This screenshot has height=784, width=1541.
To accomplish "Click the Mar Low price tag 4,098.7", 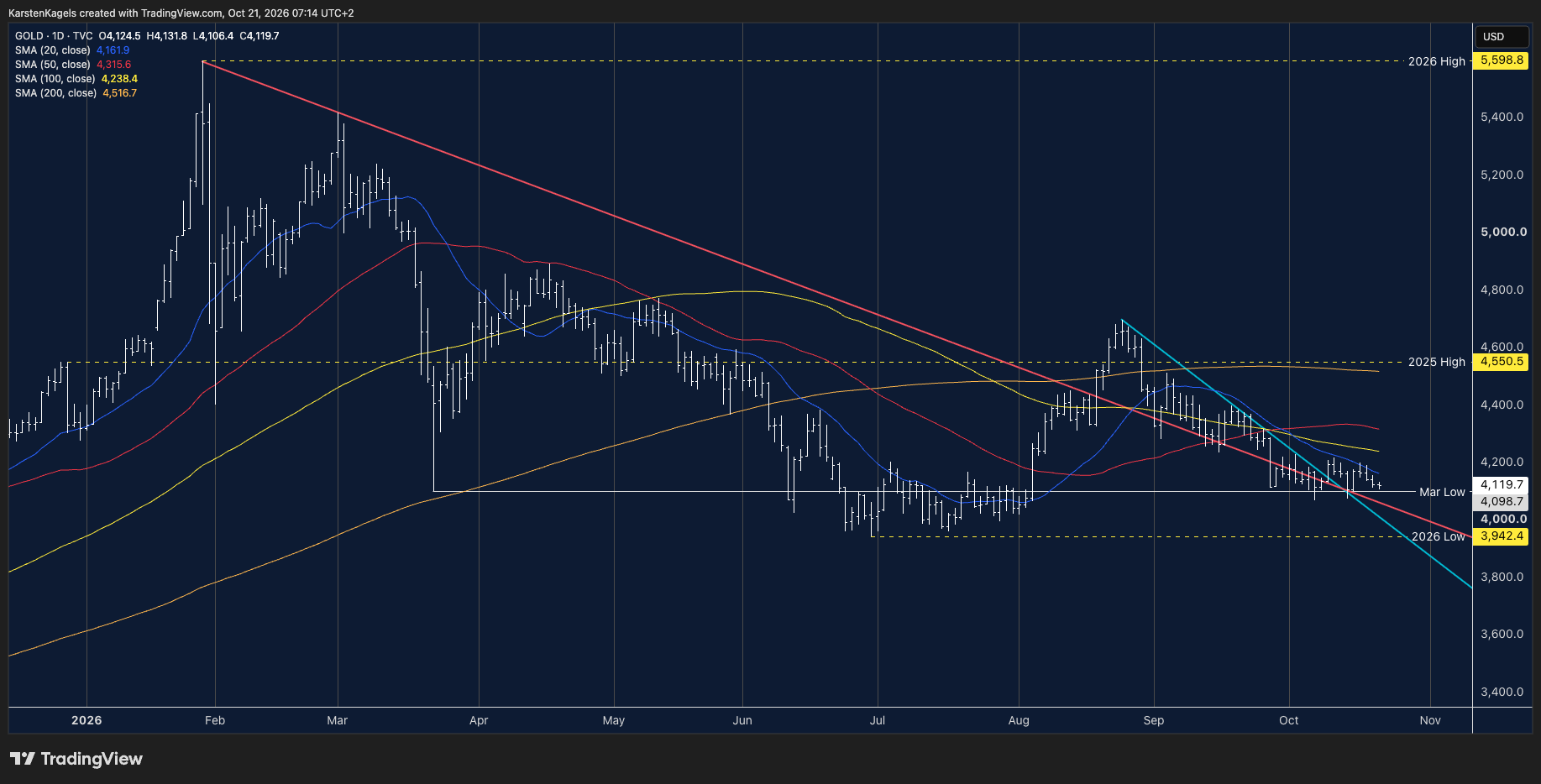I will pyautogui.click(x=1502, y=501).
